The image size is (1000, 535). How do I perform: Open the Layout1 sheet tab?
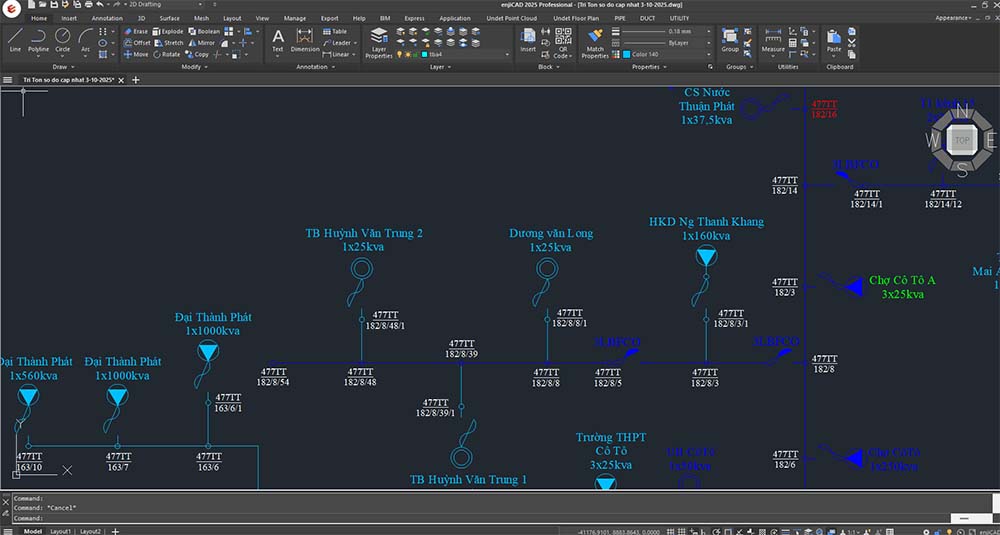61,531
